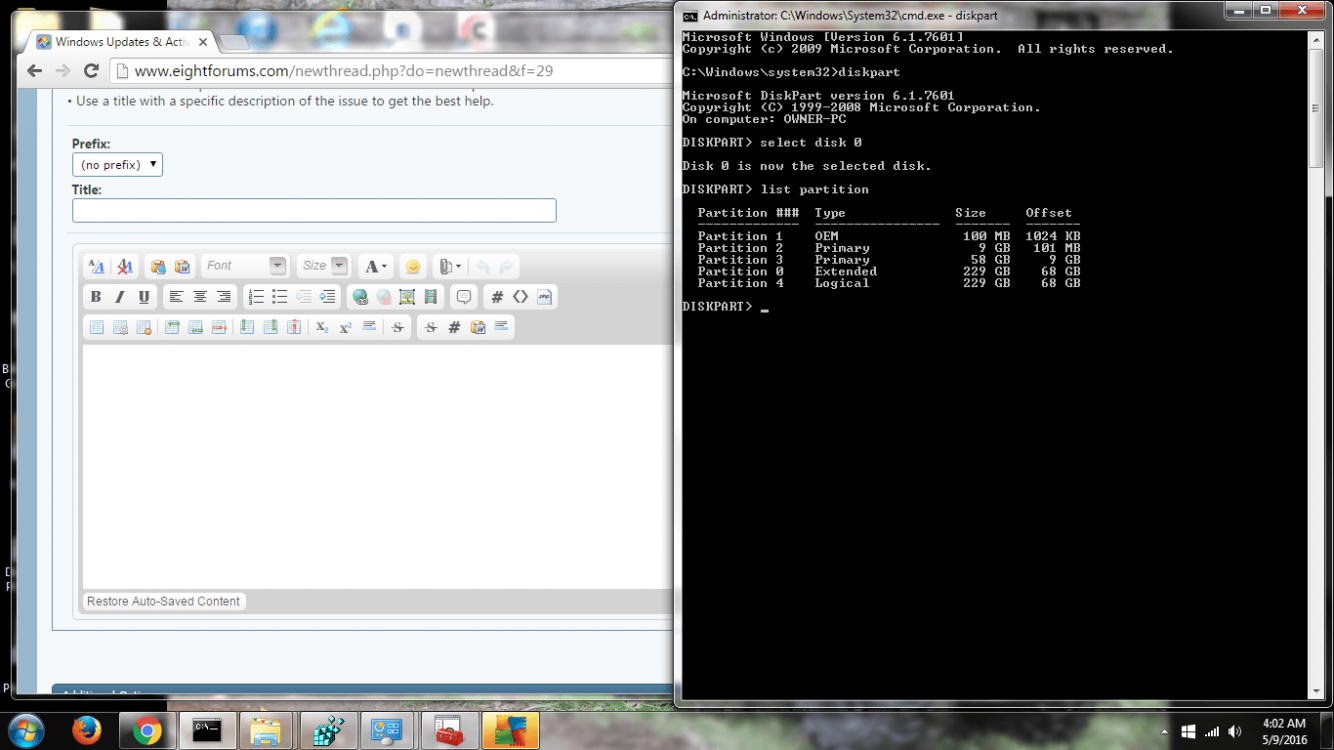Toggle italic formatting in the editor
This screenshot has width=1334, height=750.
[x=120, y=297]
